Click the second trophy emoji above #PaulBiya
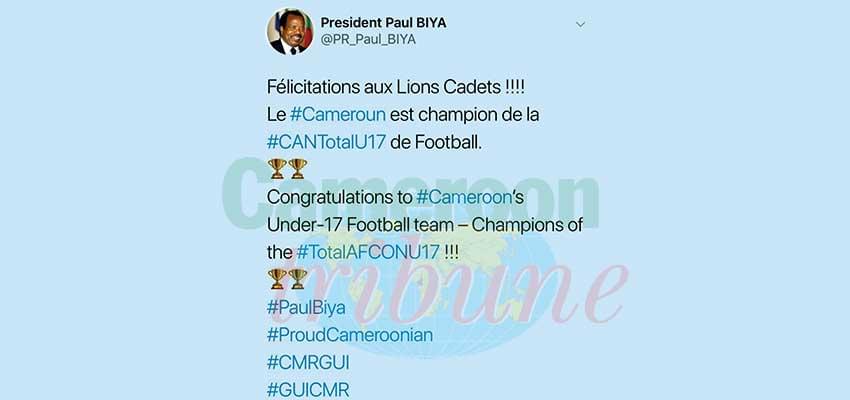The height and width of the screenshot is (400, 850). point(298,279)
